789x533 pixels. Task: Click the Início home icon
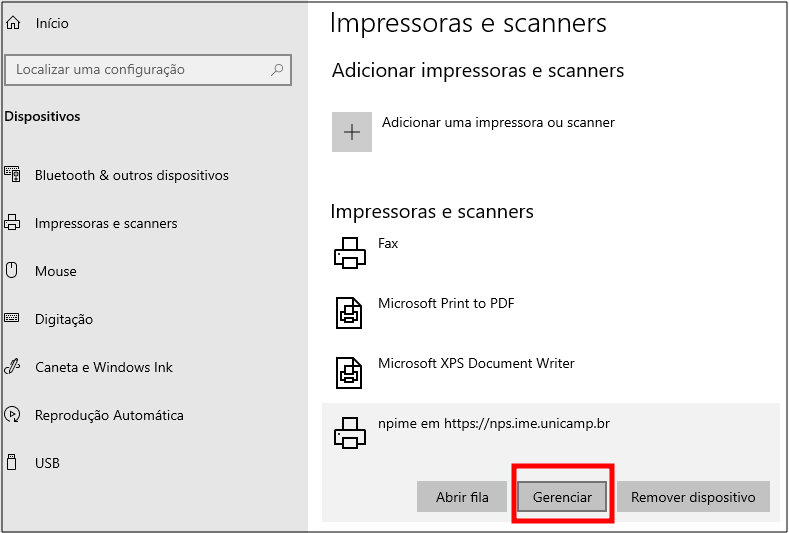pyautogui.click(x=13, y=23)
